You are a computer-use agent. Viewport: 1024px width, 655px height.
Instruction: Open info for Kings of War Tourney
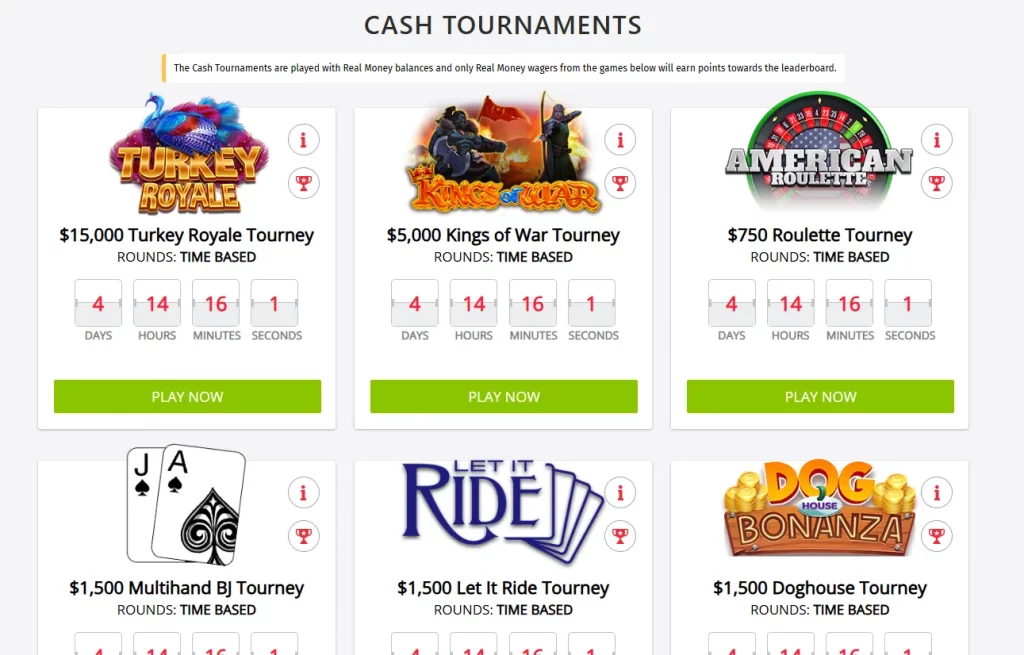tap(620, 140)
